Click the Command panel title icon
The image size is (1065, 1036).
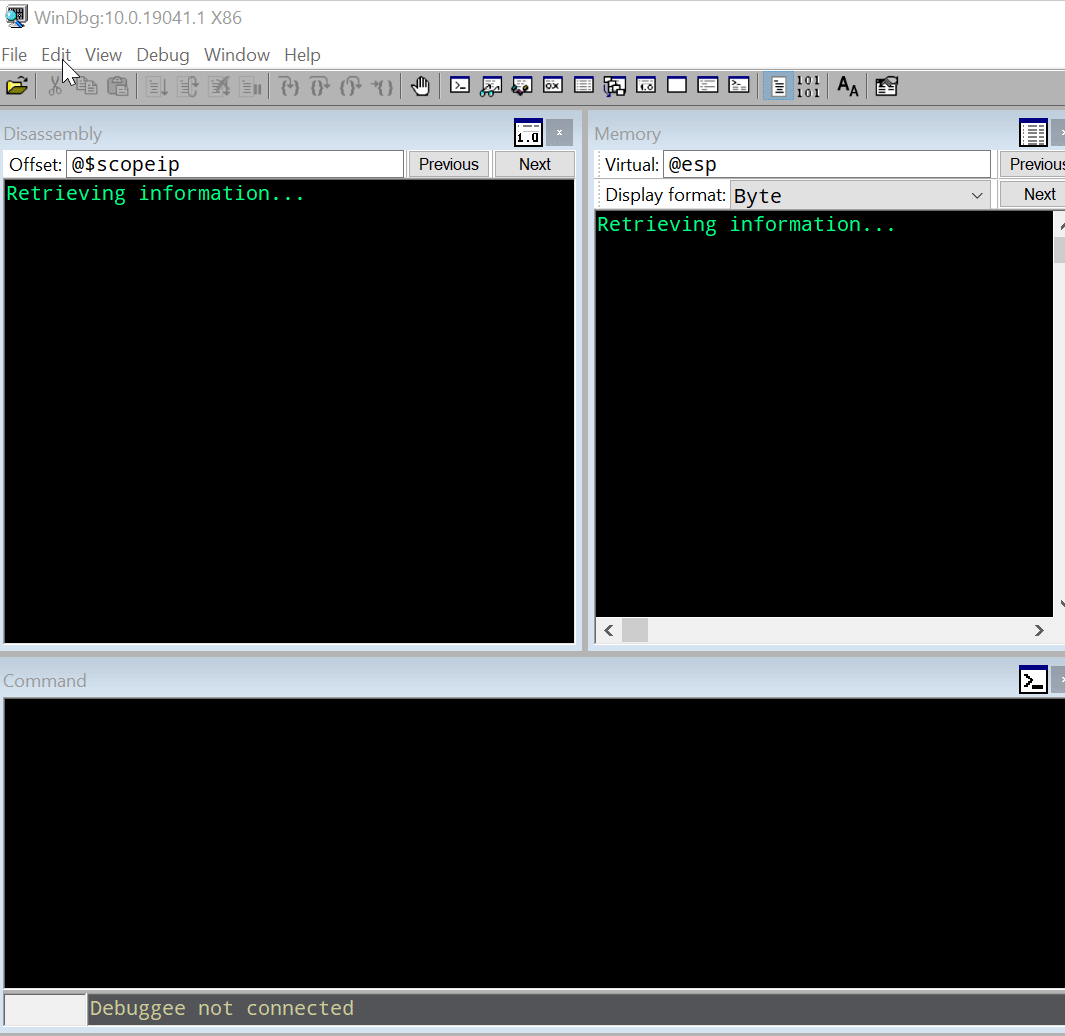[x=1033, y=680]
